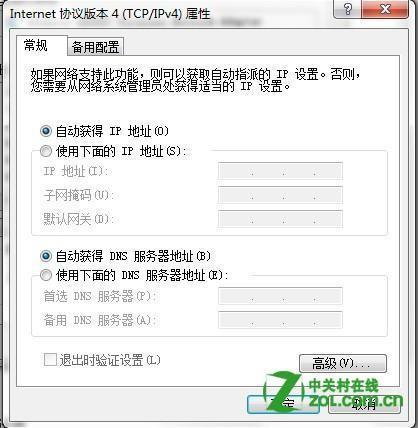
Task: Enable 退出时验证设置 checkbox
Action: 50,360
